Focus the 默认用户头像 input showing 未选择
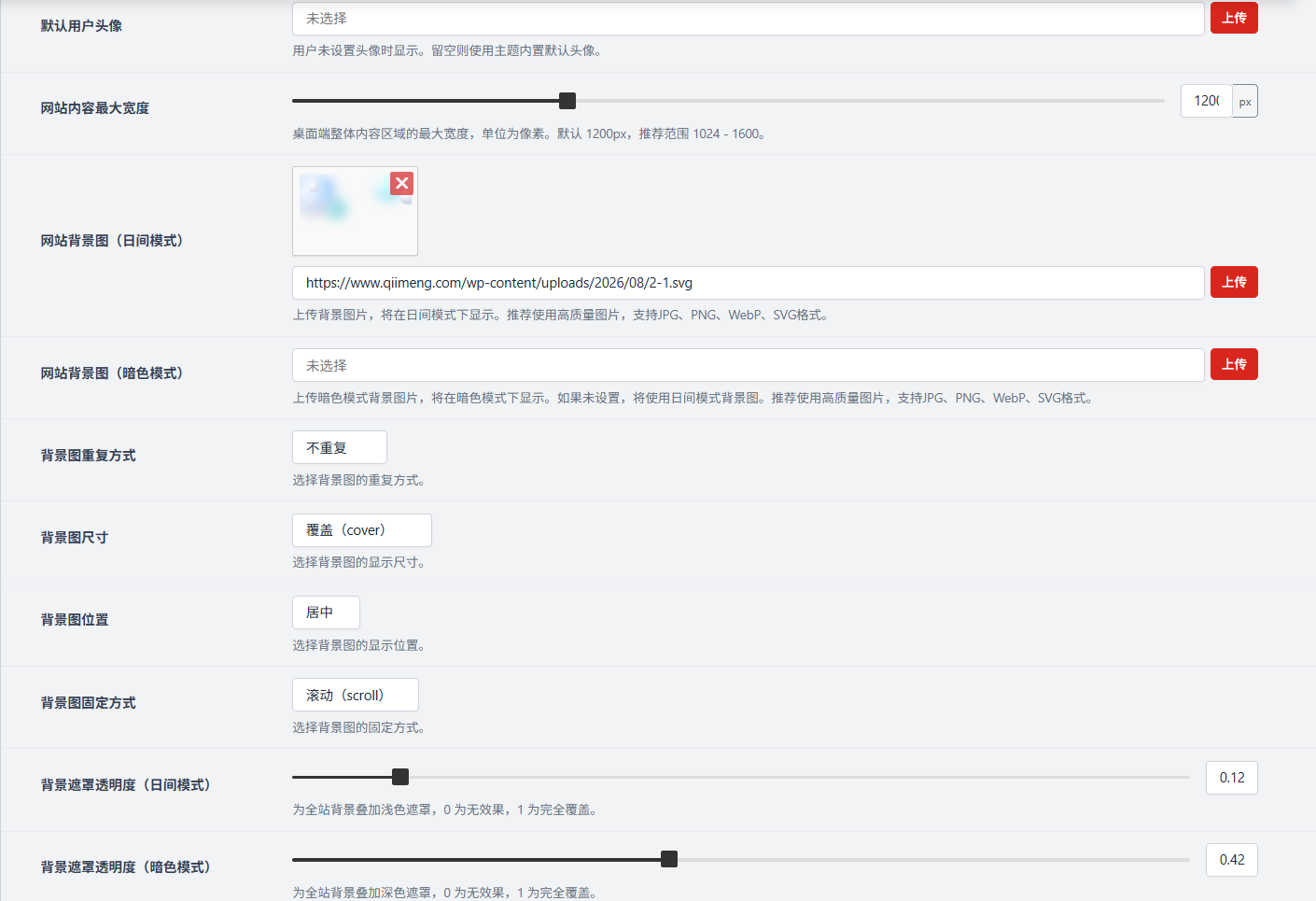The width and height of the screenshot is (1316, 901). [748, 19]
